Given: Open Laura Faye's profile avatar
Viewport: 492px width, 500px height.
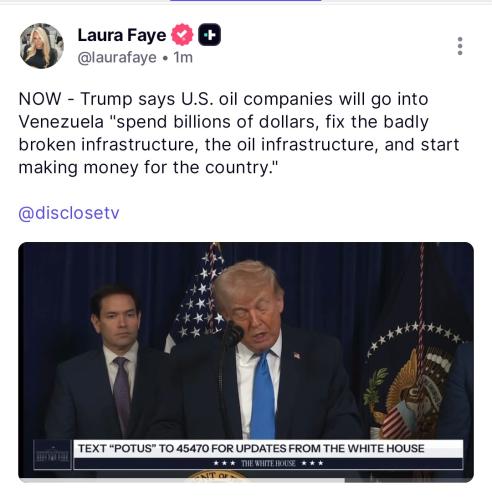Looking at the screenshot, I should [41, 46].
